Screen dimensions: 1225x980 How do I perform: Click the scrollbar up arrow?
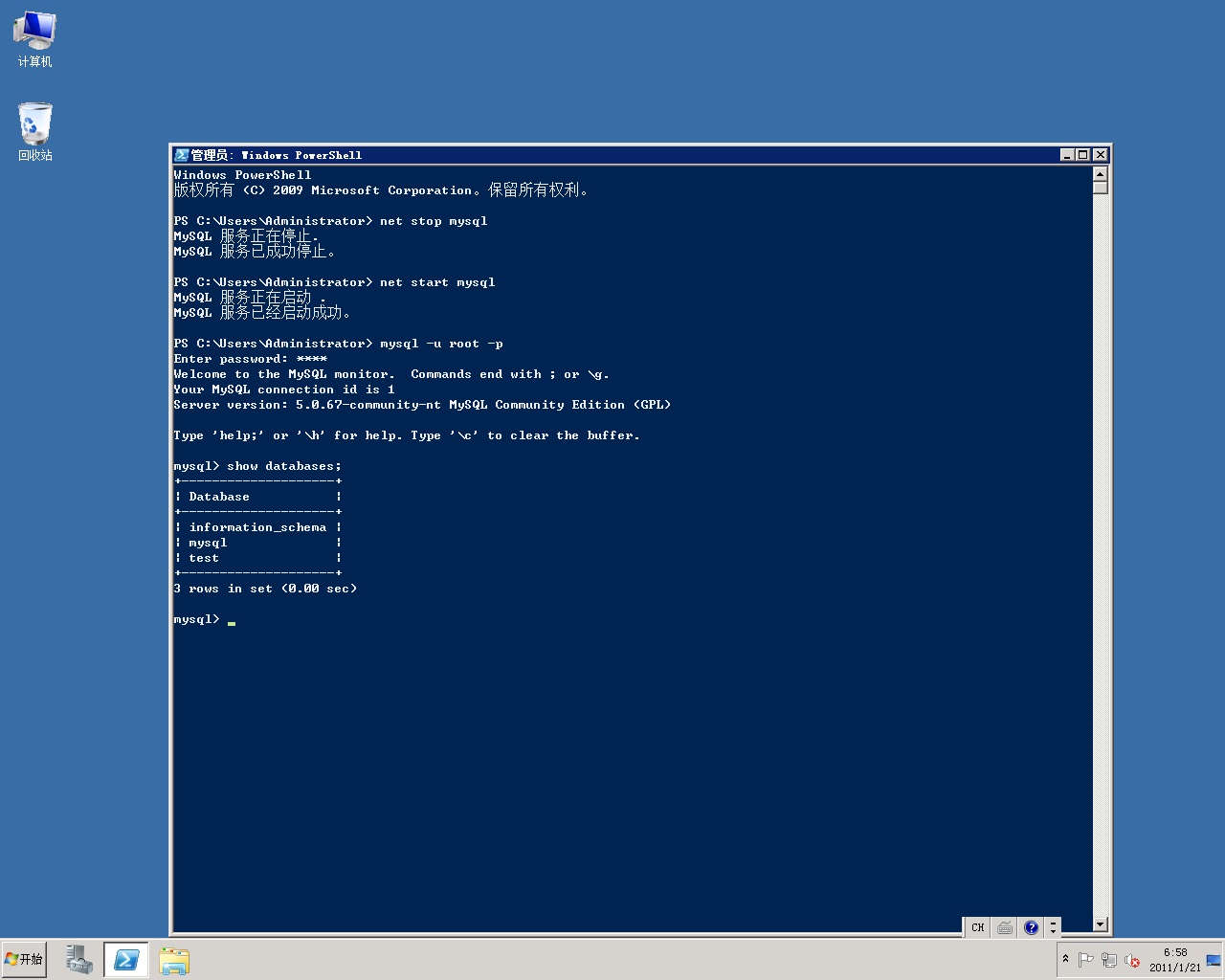[x=1101, y=173]
